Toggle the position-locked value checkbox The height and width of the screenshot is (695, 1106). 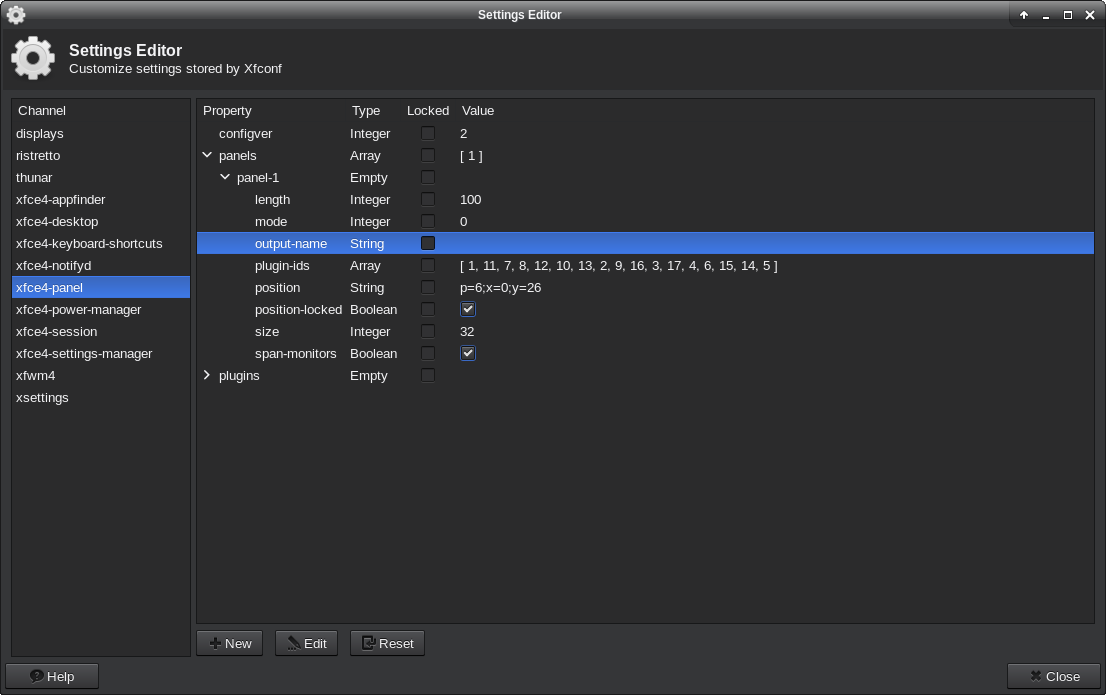(x=468, y=310)
